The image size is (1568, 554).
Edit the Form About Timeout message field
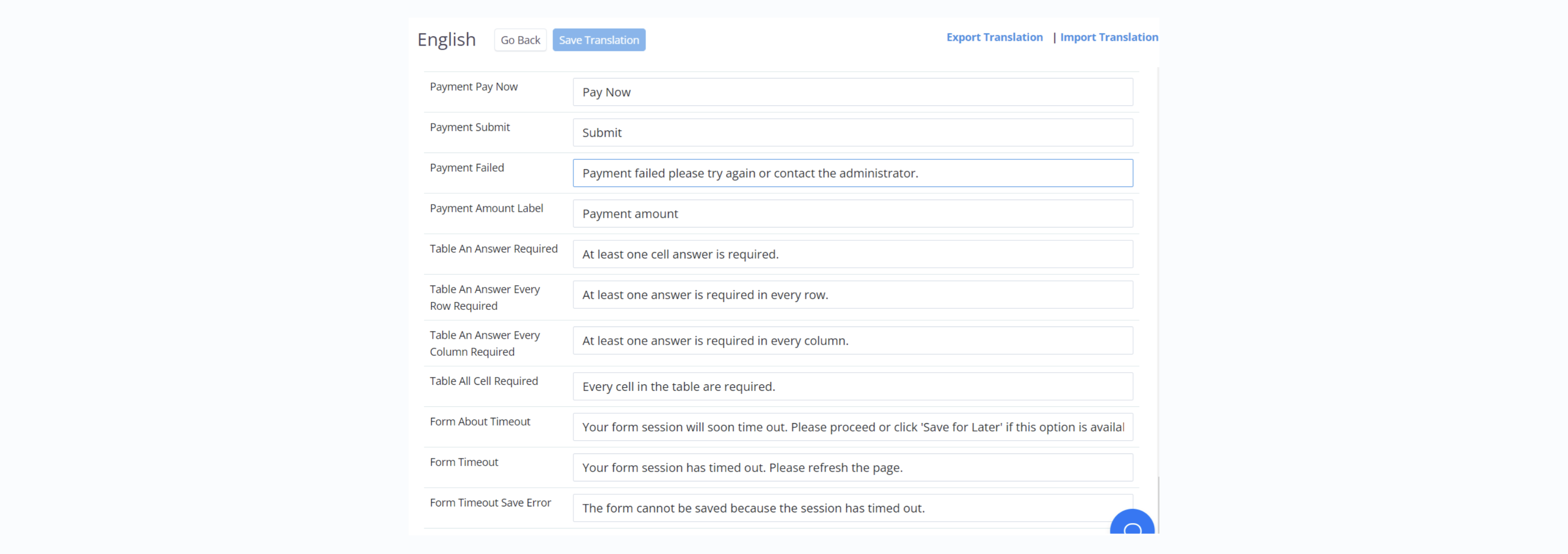(852, 426)
